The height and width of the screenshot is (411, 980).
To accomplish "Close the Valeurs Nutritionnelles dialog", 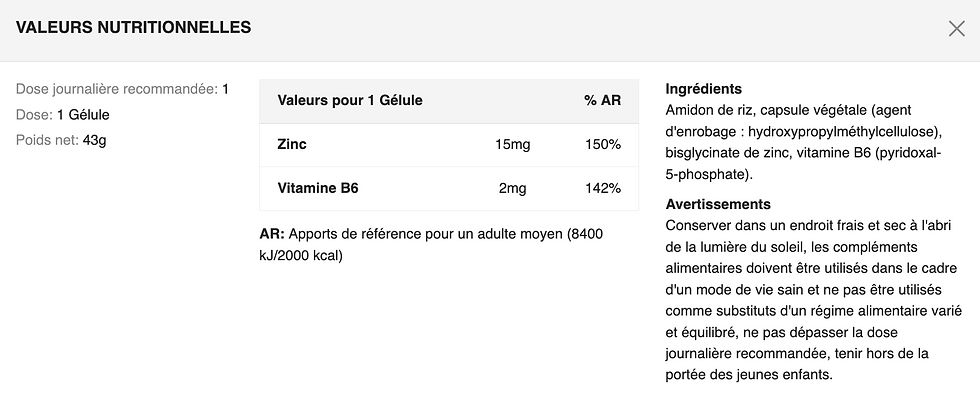I will point(956,28).
